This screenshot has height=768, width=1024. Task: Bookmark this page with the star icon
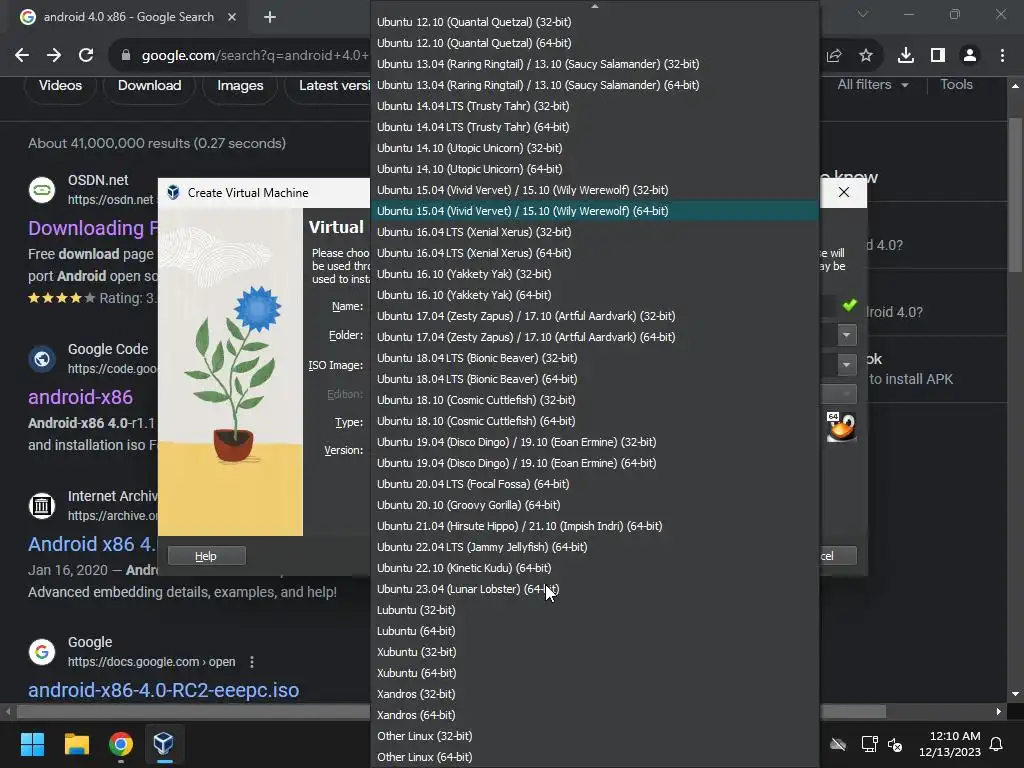coord(866,56)
